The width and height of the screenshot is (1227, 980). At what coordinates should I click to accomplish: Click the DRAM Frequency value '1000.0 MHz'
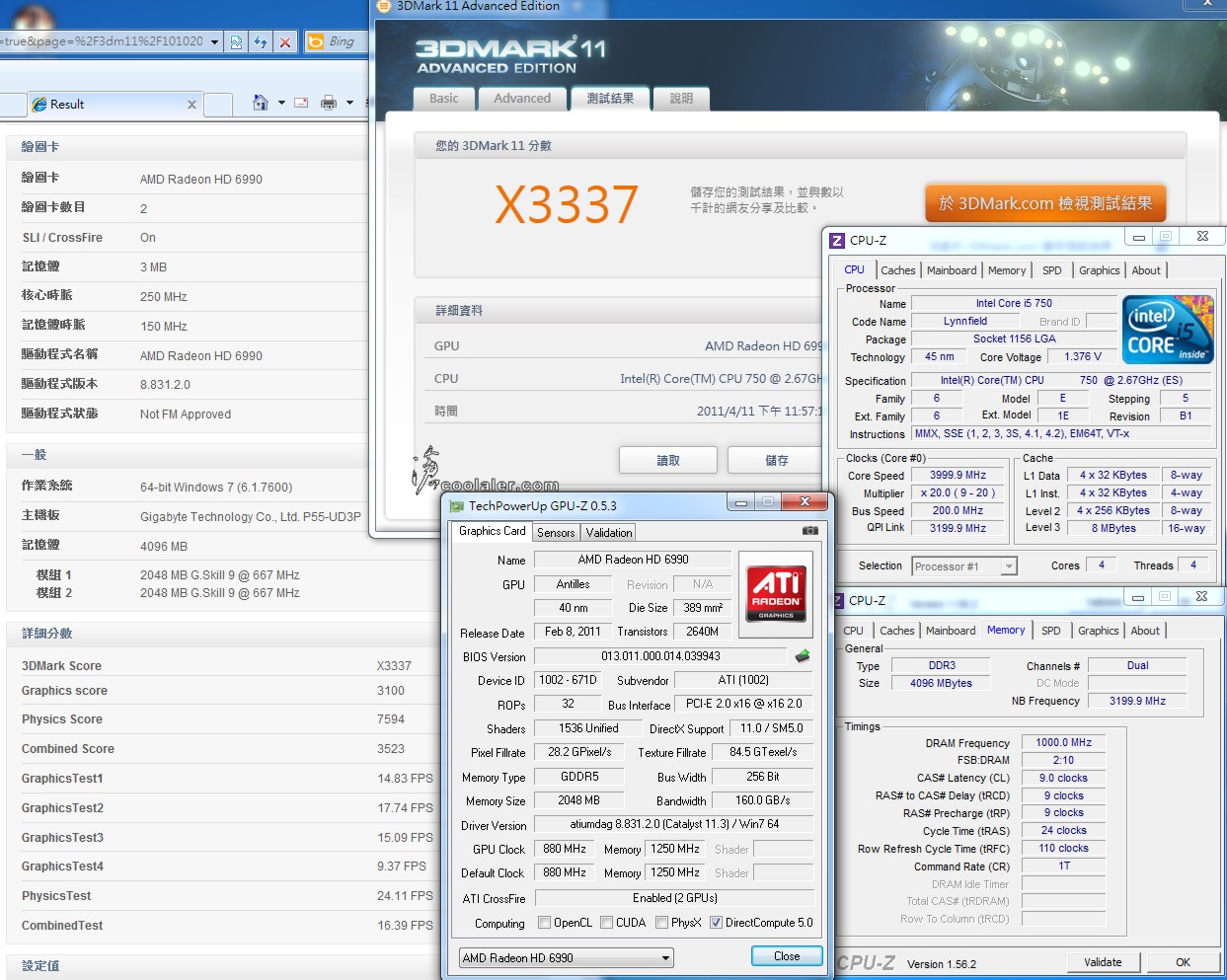[x=1063, y=742]
